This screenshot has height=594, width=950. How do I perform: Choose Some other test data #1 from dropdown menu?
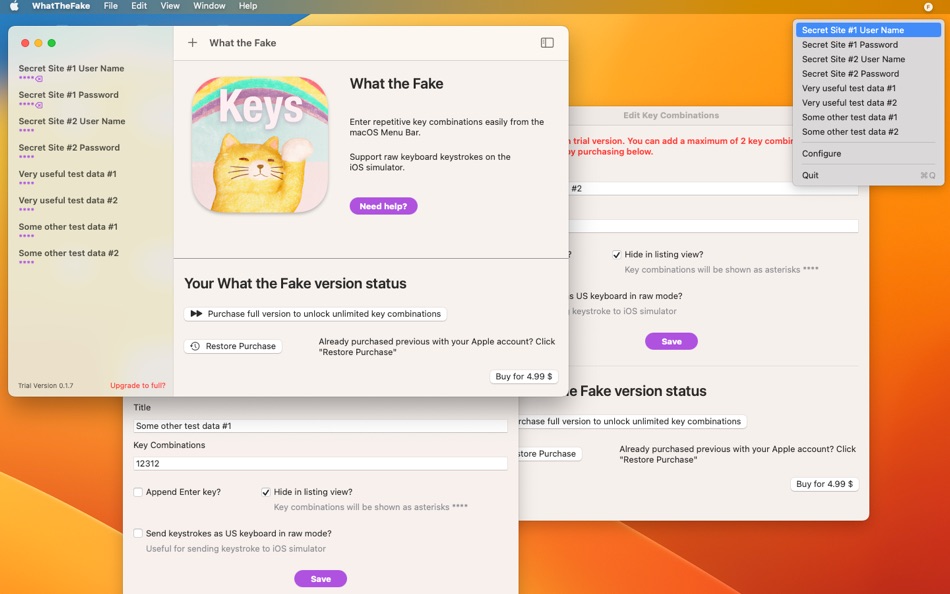coord(868,117)
